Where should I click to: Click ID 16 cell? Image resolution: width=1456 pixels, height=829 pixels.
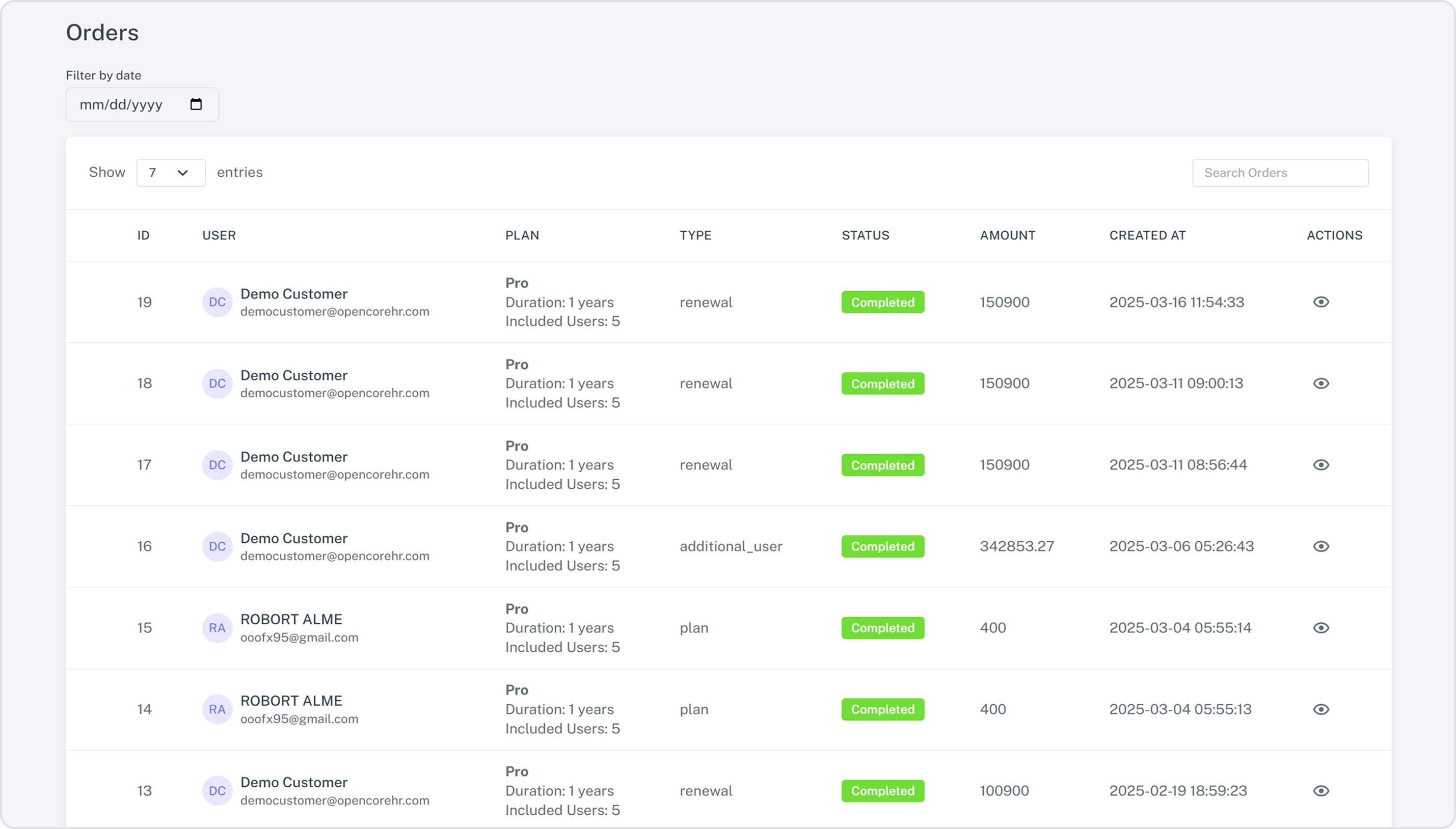point(144,546)
